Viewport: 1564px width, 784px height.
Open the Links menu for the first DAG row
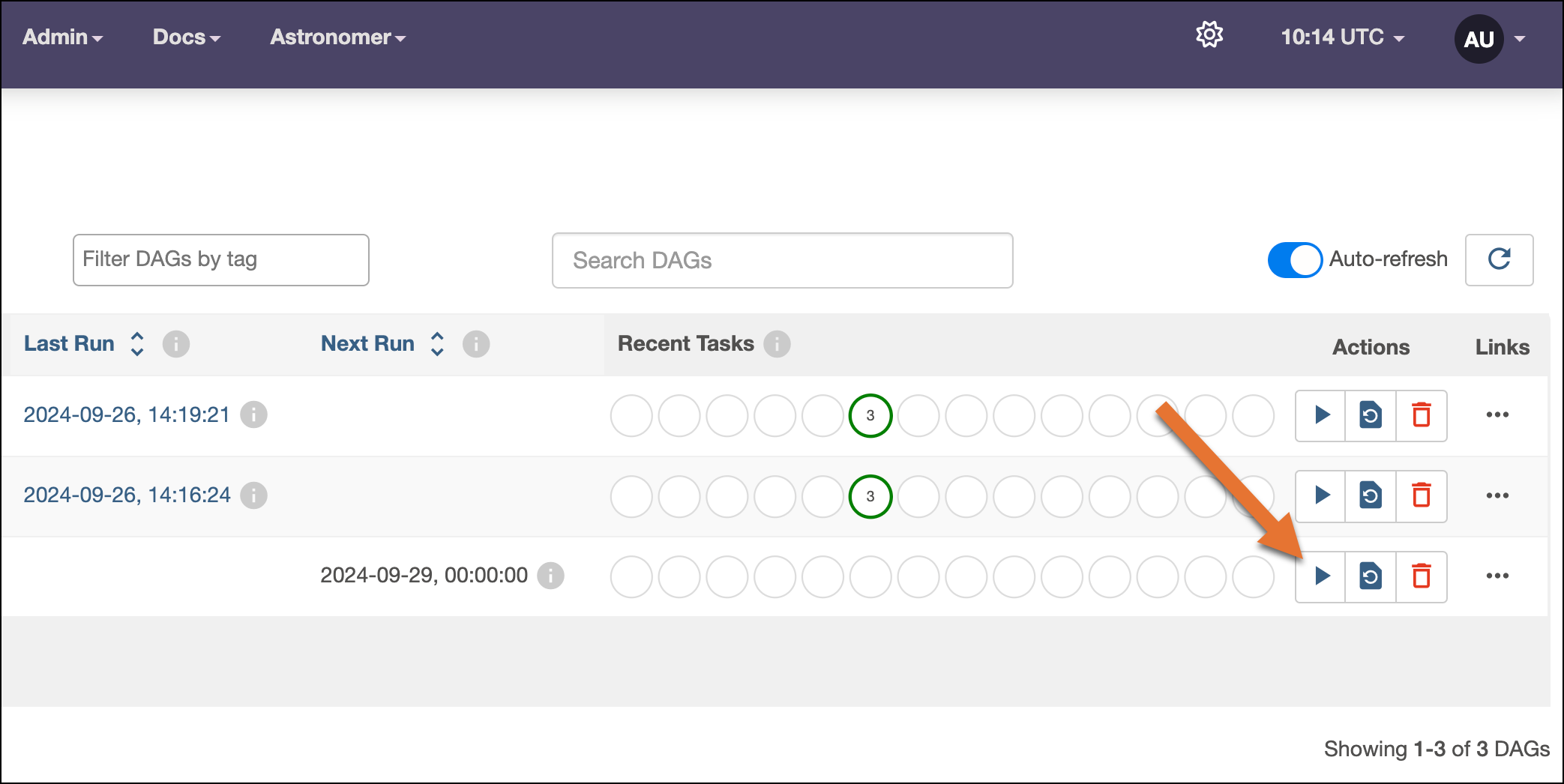coord(1498,415)
